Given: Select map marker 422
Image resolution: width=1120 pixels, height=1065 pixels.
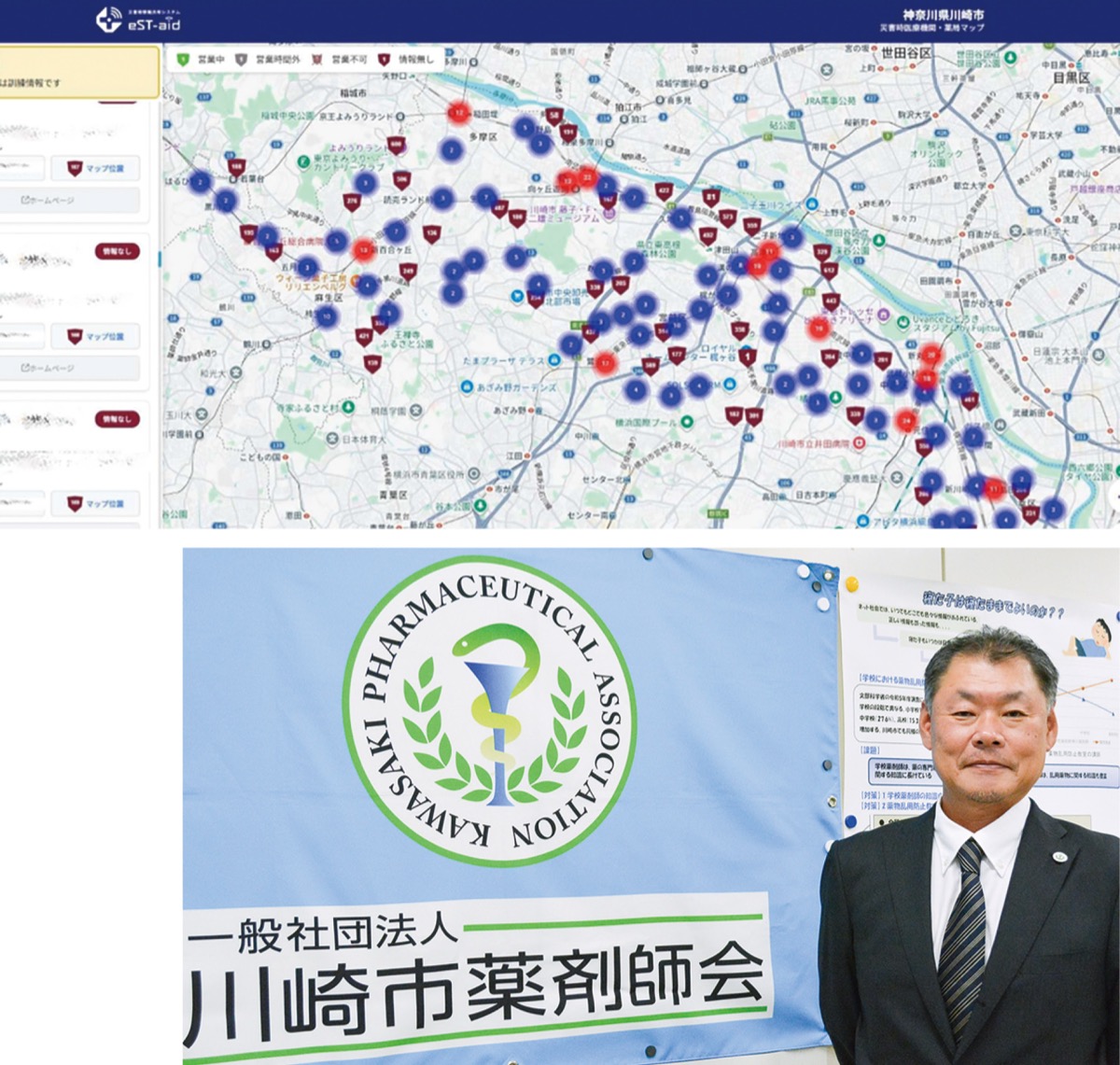Looking at the screenshot, I should pyautogui.click(x=664, y=189).
